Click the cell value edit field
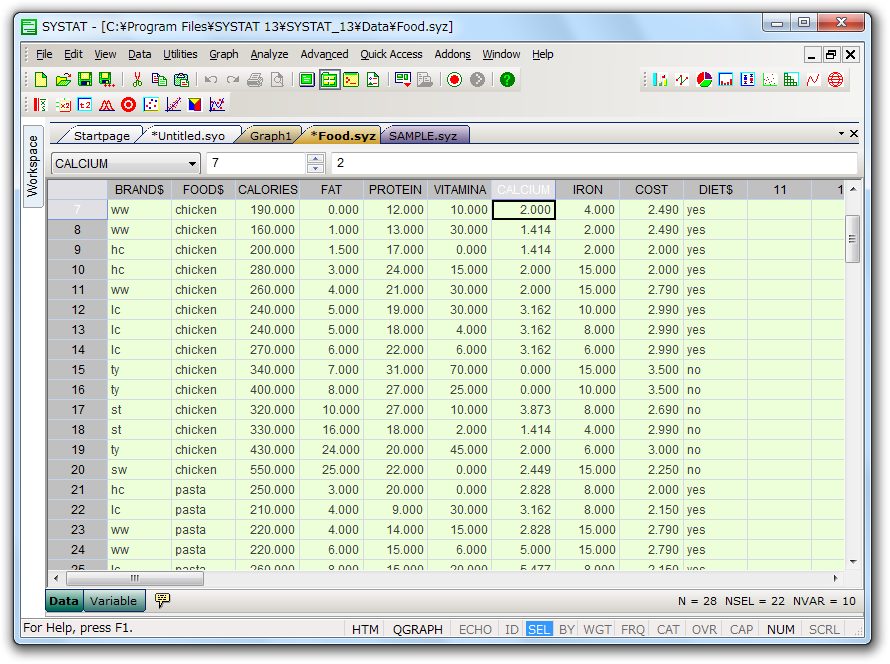 [594, 163]
